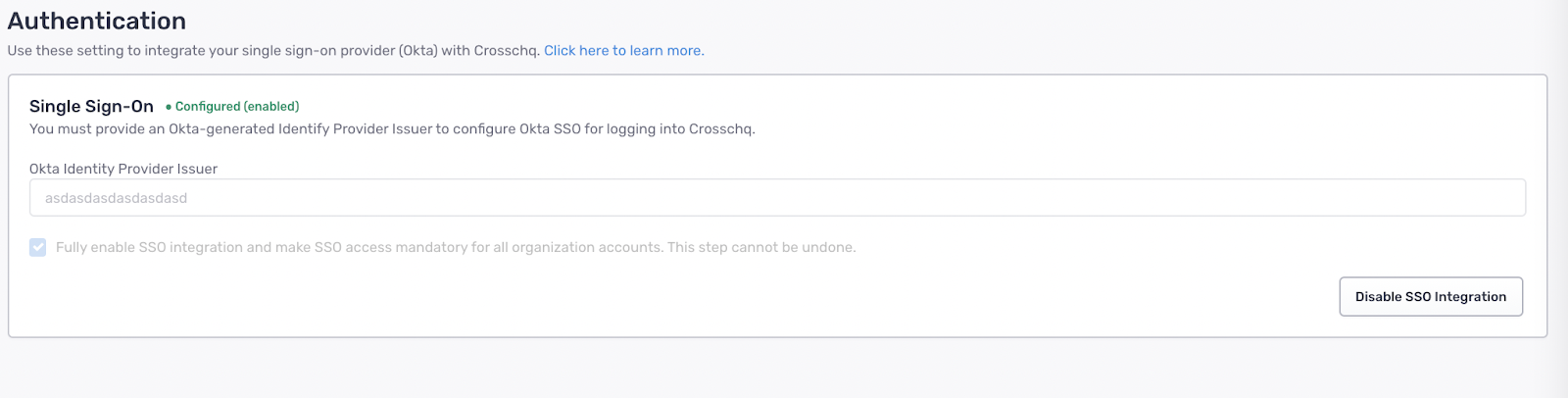Toggle the mandatory SSO access checkbox
The width and height of the screenshot is (1568, 398).
38,247
